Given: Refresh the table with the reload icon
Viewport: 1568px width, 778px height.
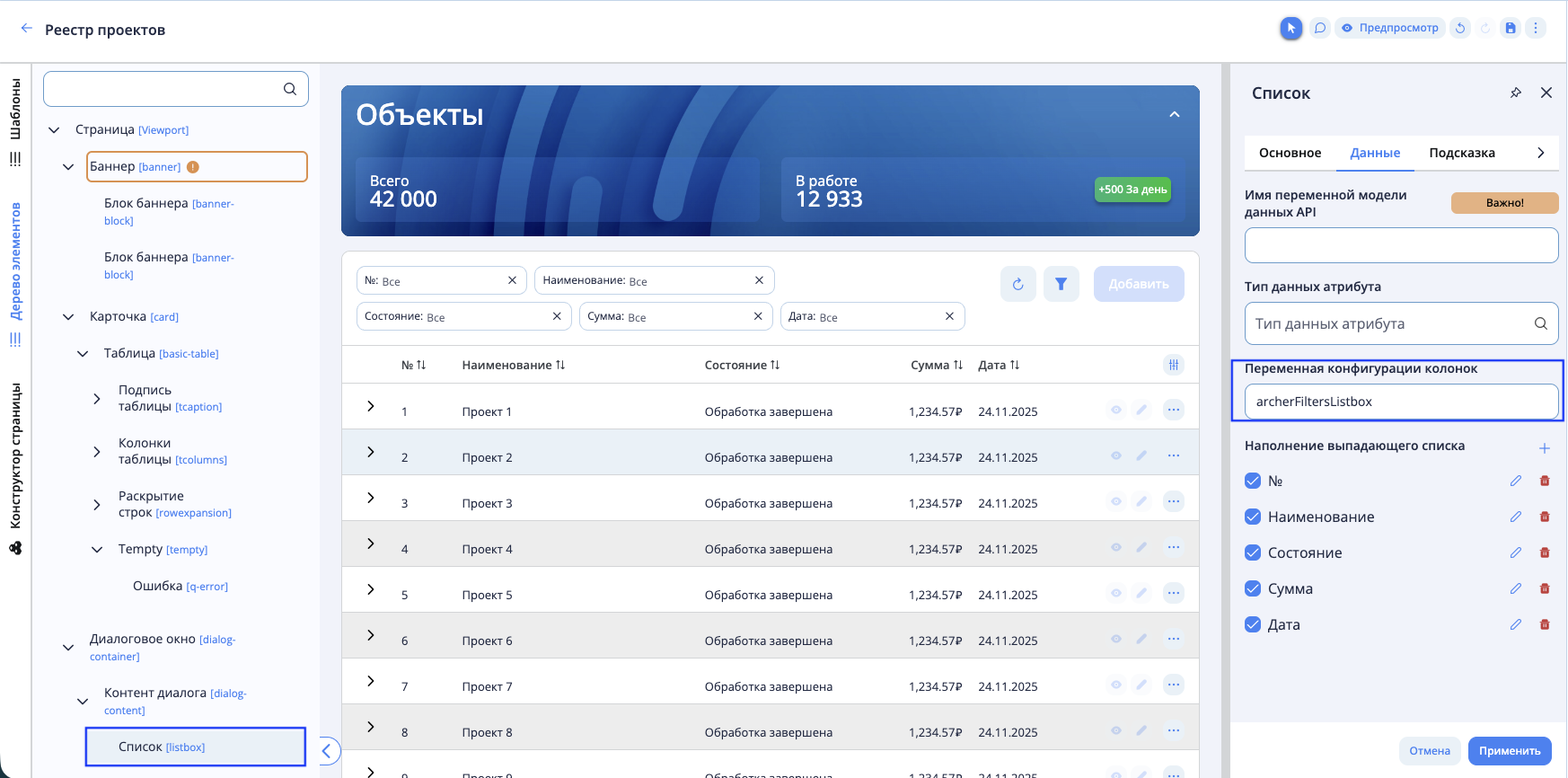Looking at the screenshot, I should coord(1017,284).
